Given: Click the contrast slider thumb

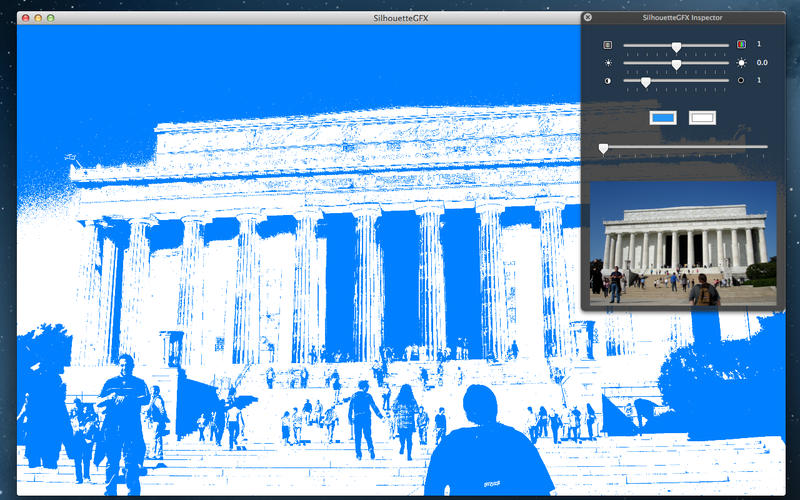Looking at the screenshot, I should tap(646, 82).
